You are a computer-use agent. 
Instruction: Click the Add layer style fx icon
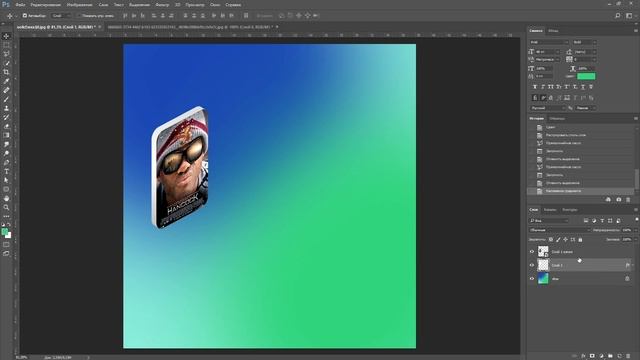pos(583,356)
